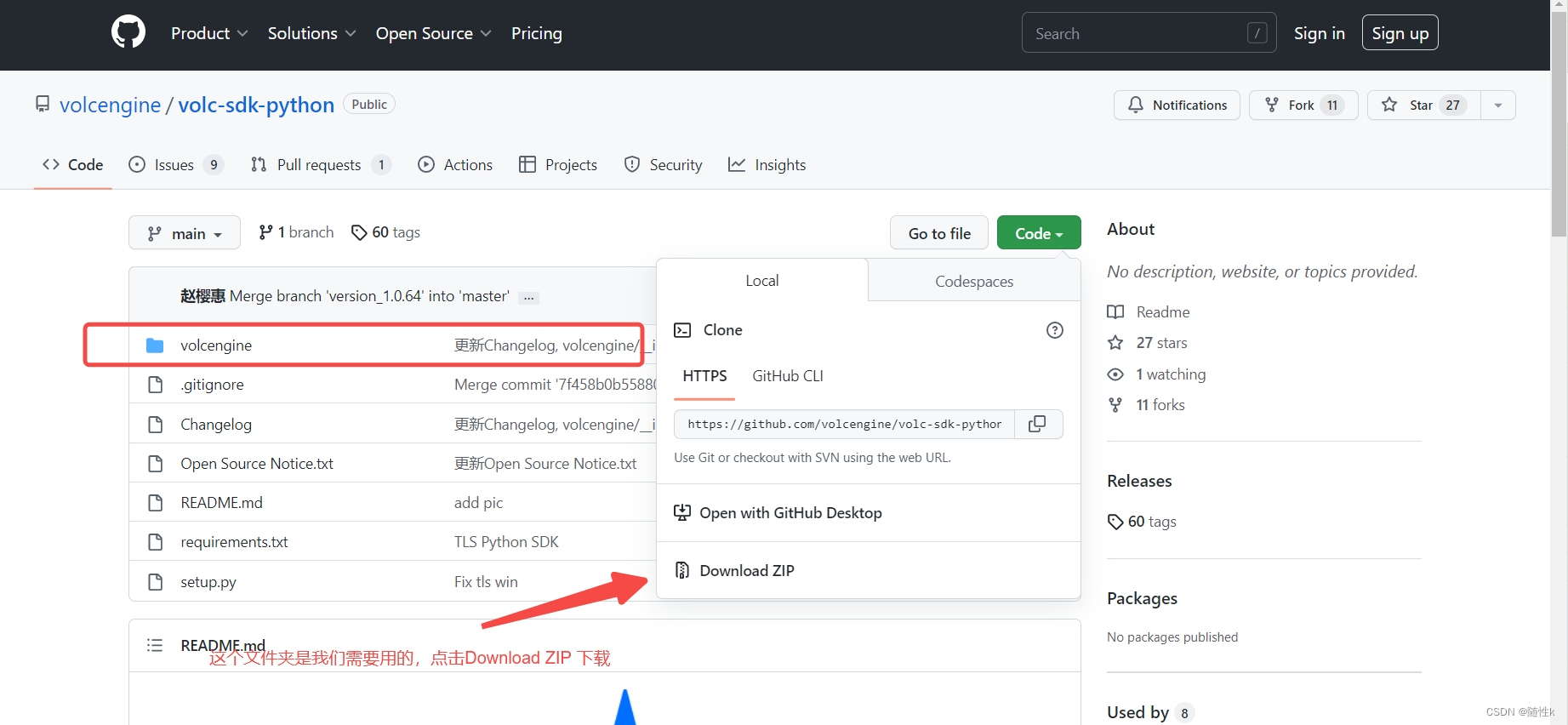The height and width of the screenshot is (725, 1568).
Task: Open the GitHub homepage logo
Action: pos(128,33)
